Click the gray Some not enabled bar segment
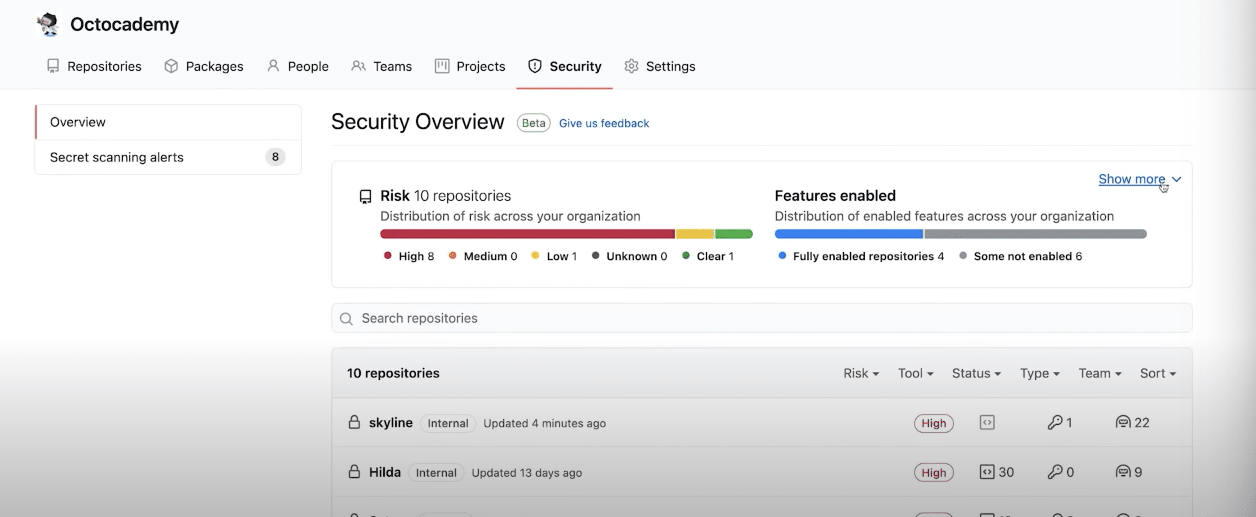Viewport: 1256px width, 517px height. click(x=1036, y=234)
